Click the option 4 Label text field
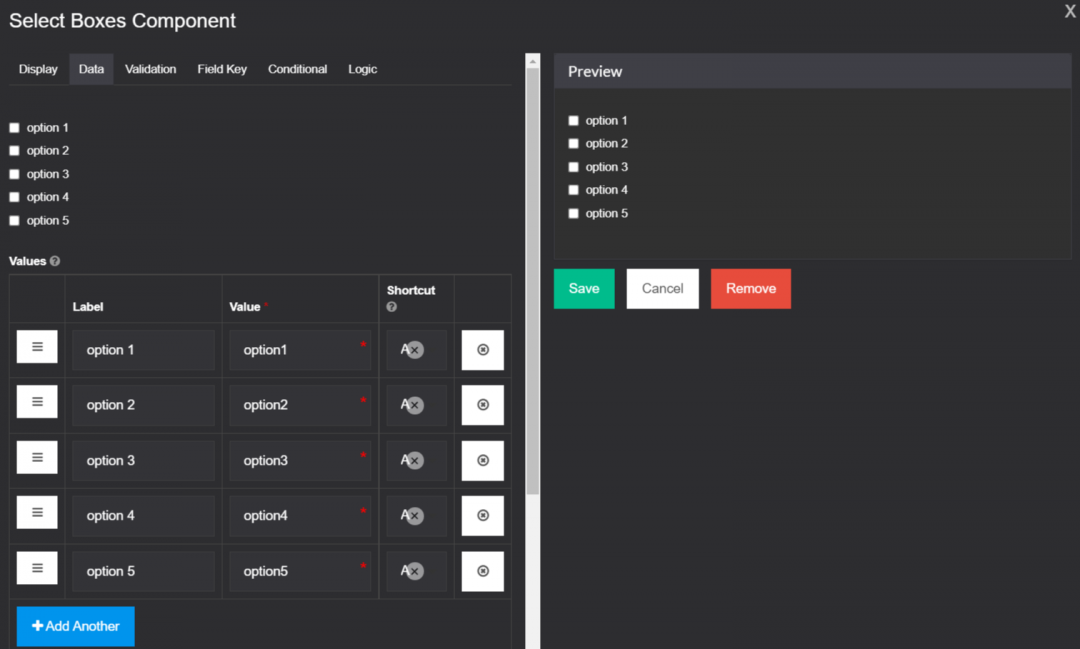Image resolution: width=1080 pixels, height=649 pixels. click(x=143, y=516)
